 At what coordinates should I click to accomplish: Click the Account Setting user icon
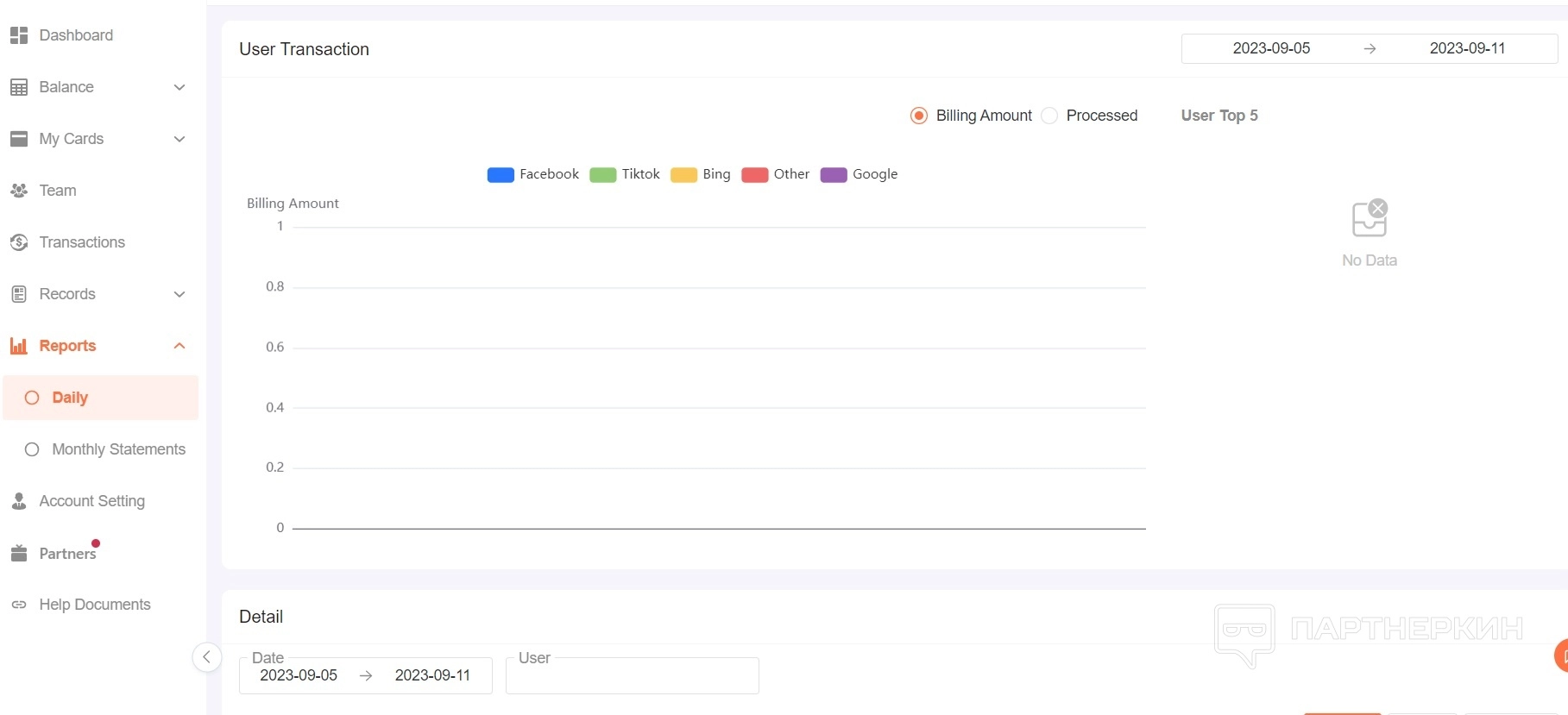19,501
